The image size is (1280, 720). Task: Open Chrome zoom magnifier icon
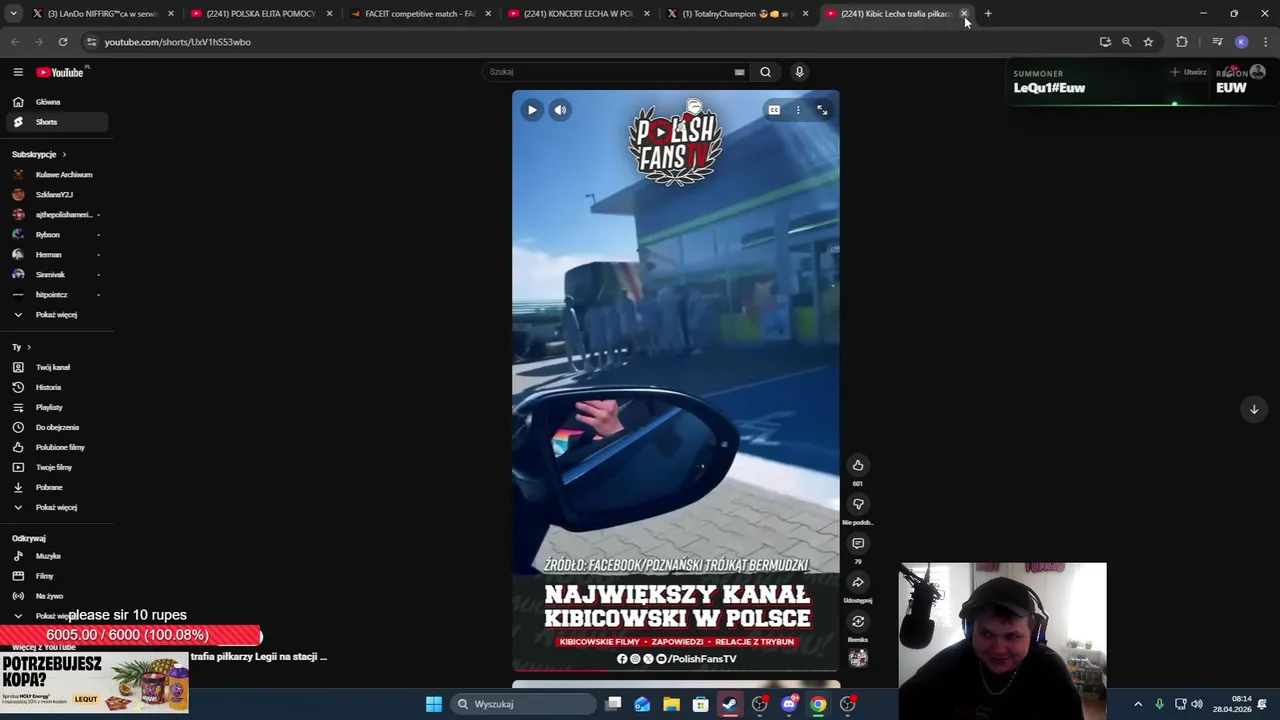tap(1126, 42)
